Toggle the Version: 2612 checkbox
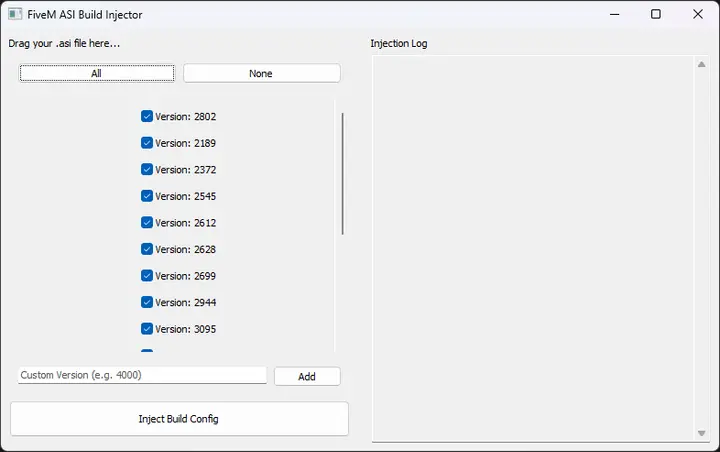The image size is (720, 452). pos(146,223)
